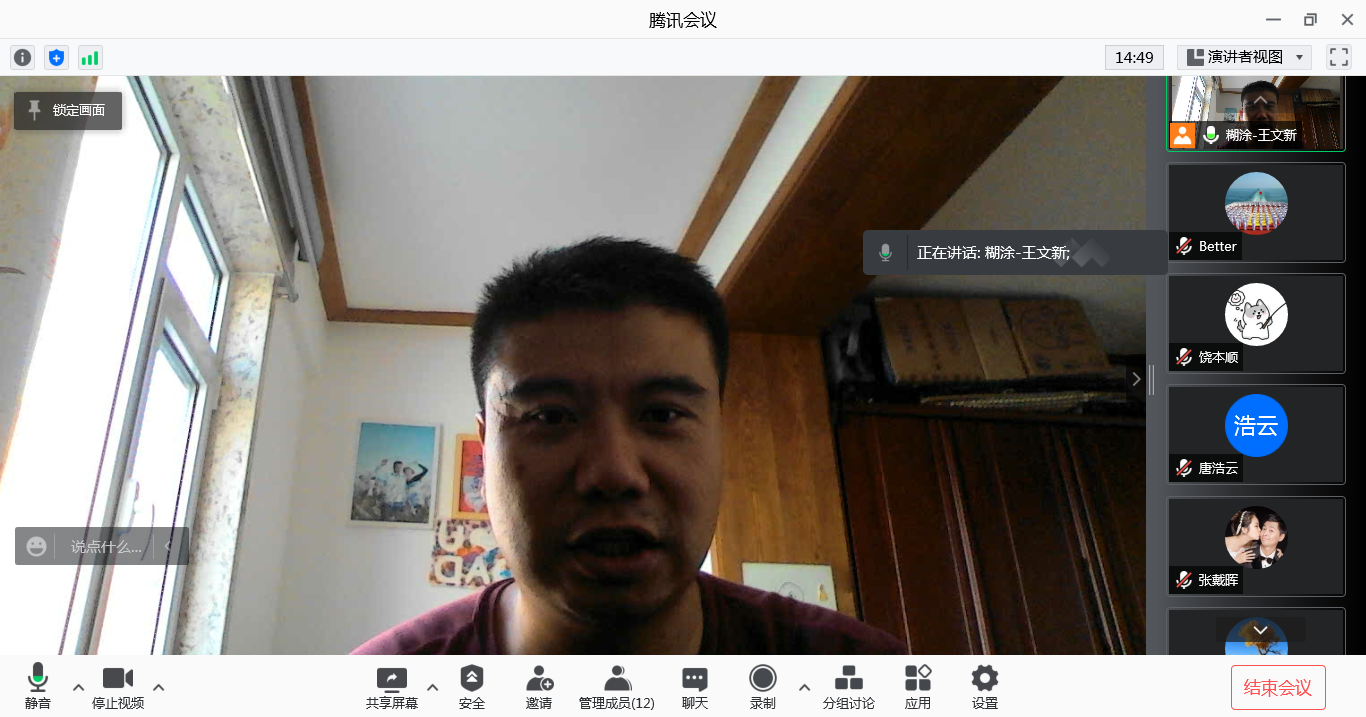Open the Chat (聊天) panel

[695, 686]
